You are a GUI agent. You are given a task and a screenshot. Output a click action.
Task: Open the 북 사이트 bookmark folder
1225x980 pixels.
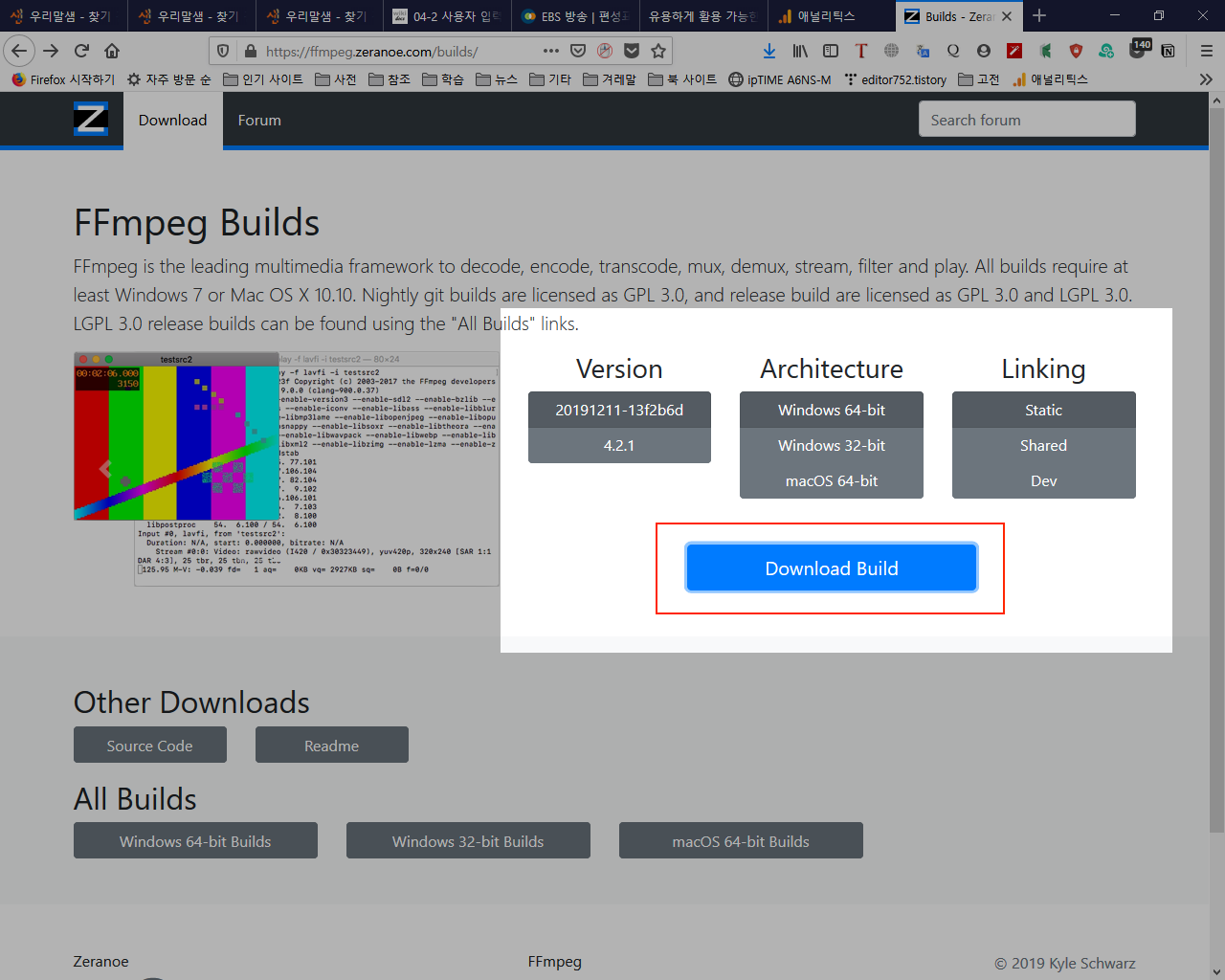682,79
